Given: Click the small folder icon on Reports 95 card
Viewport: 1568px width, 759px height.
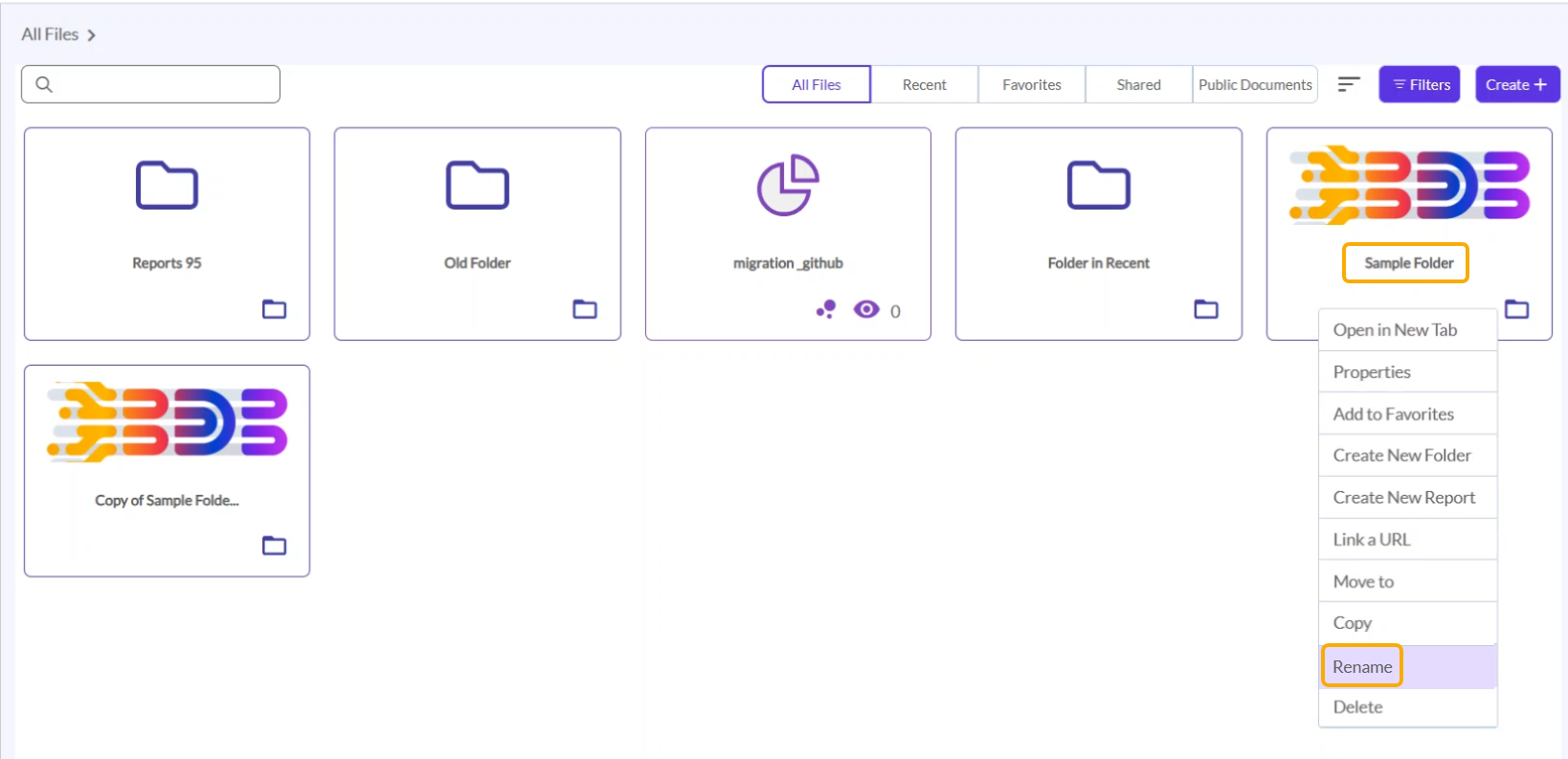Looking at the screenshot, I should pos(275,309).
